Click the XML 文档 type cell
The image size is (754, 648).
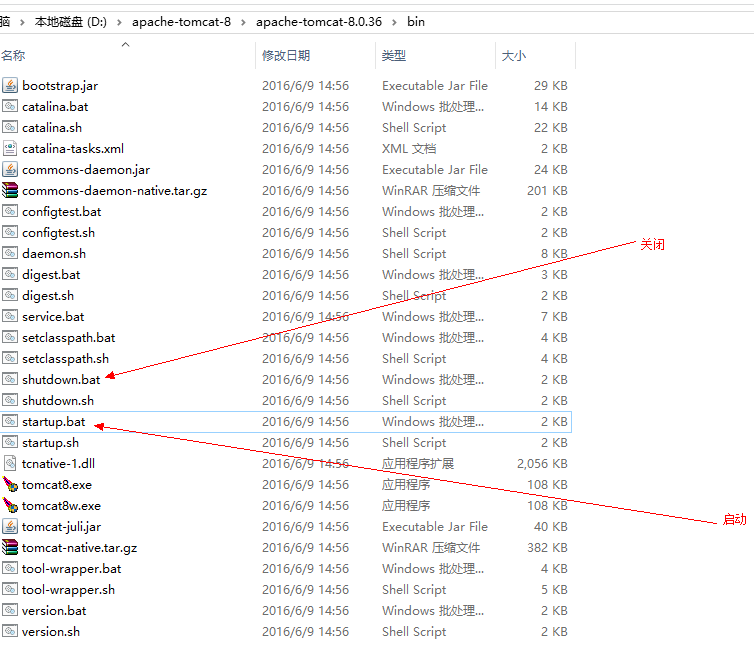409,149
